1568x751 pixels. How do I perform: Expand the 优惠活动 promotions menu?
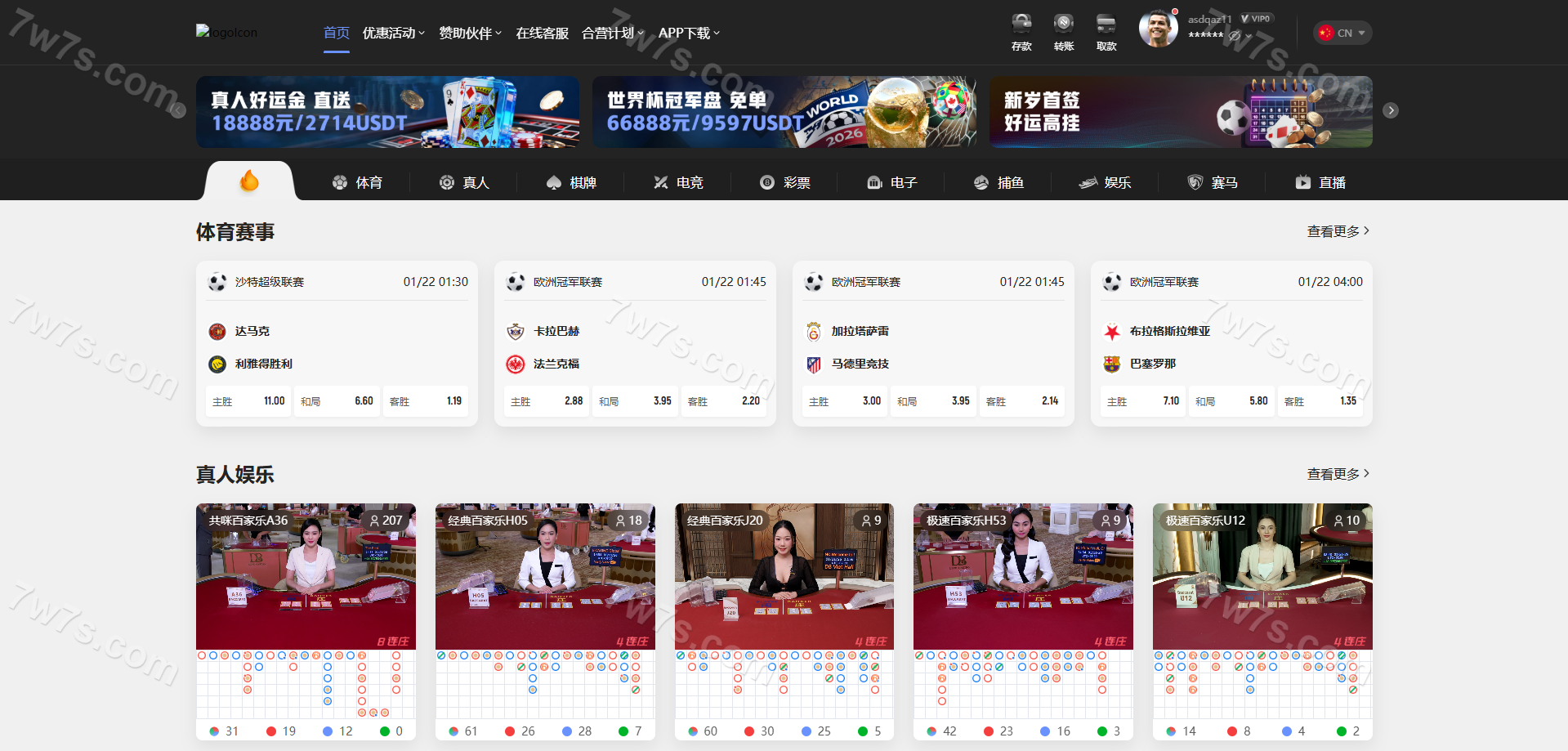point(393,33)
